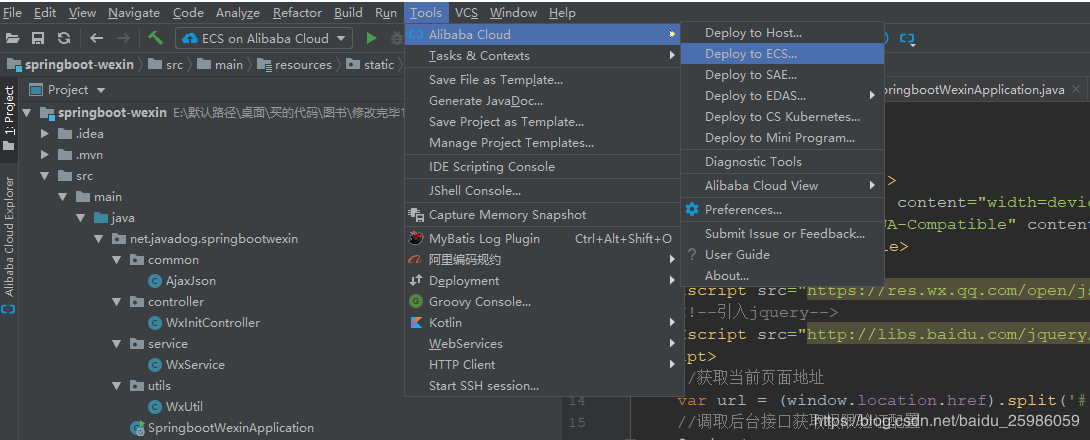Open Alibaba Cloud Preferences...
The width and height of the screenshot is (1090, 440).
point(742,210)
